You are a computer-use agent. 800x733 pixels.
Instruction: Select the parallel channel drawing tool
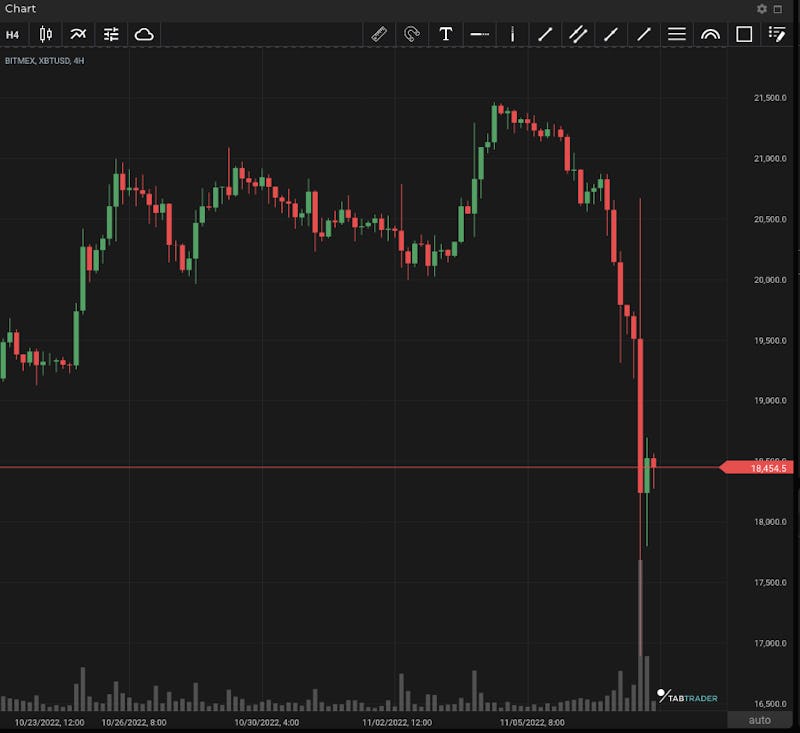coord(578,34)
